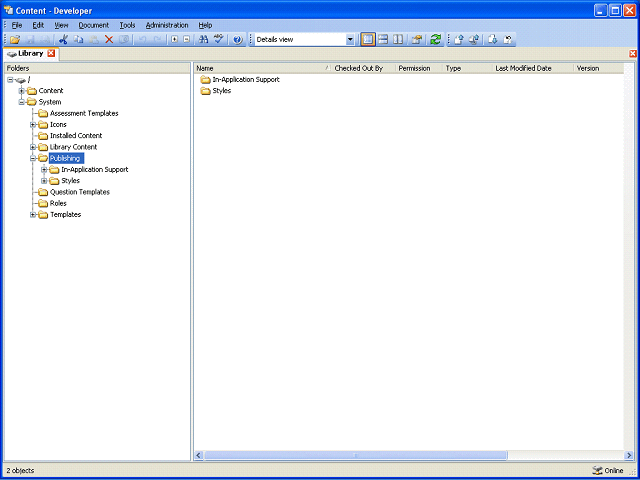Viewport: 640px width, 480px height.
Task: Open the Administration menu
Action: [x=167, y=25]
